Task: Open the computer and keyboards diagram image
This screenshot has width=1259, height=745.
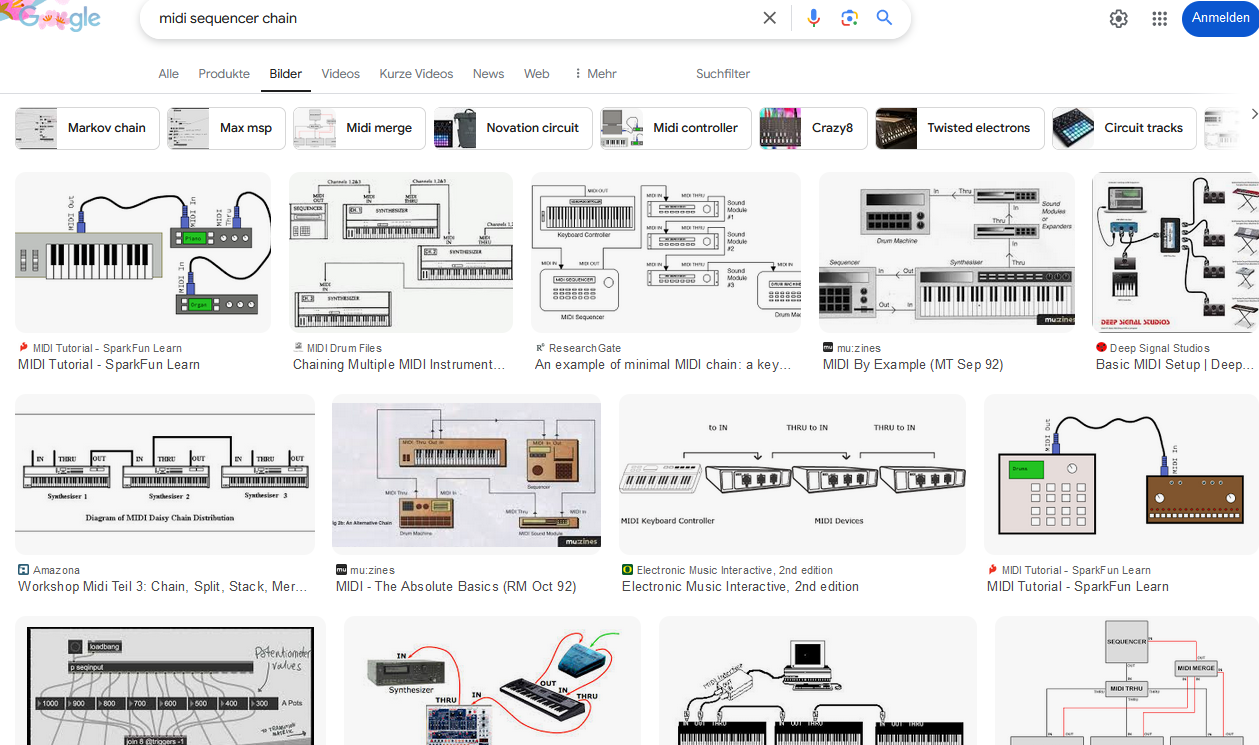Action: click(818, 680)
